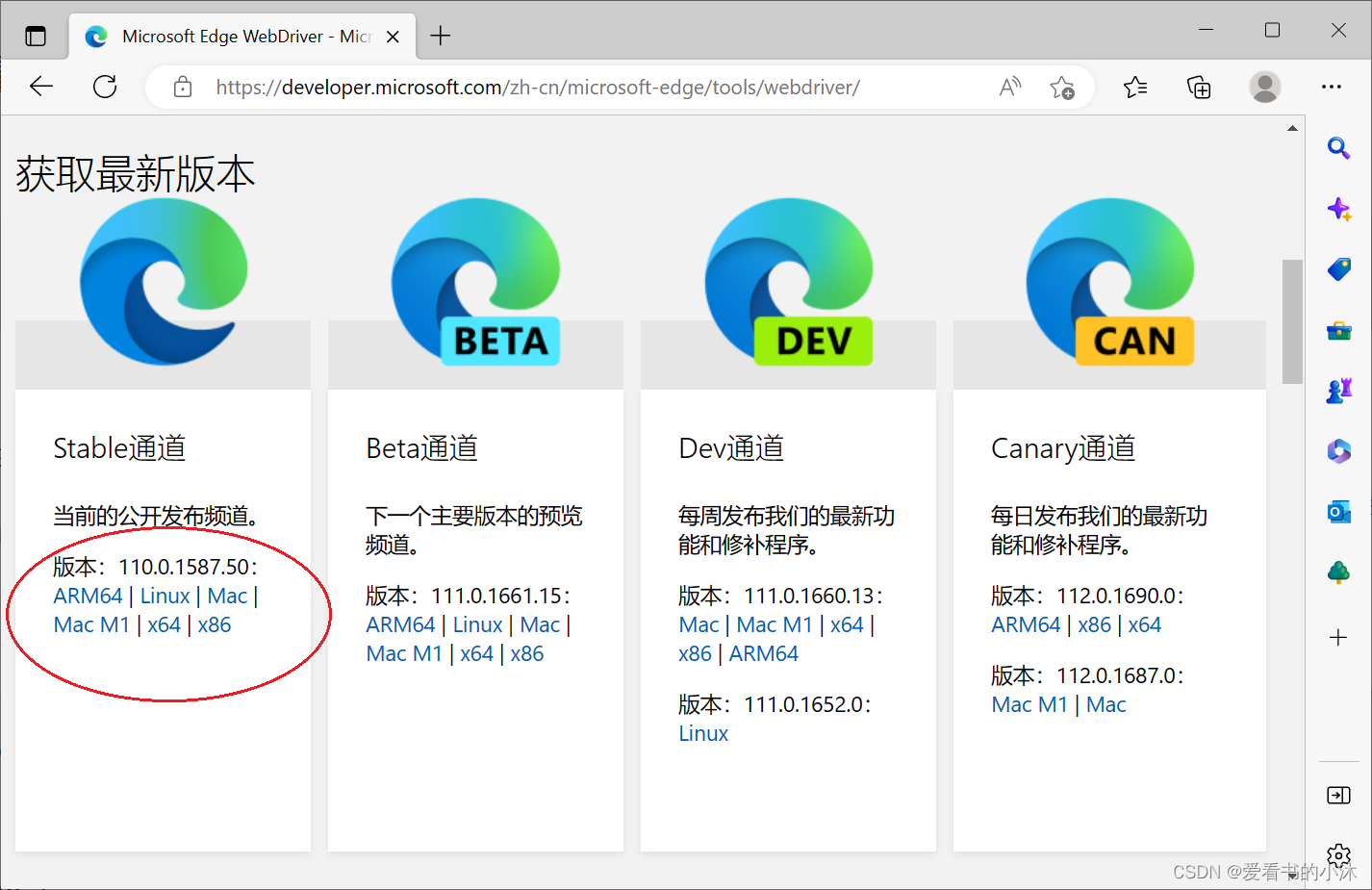
Task: Click the read aloud icon
Action: [x=1010, y=88]
